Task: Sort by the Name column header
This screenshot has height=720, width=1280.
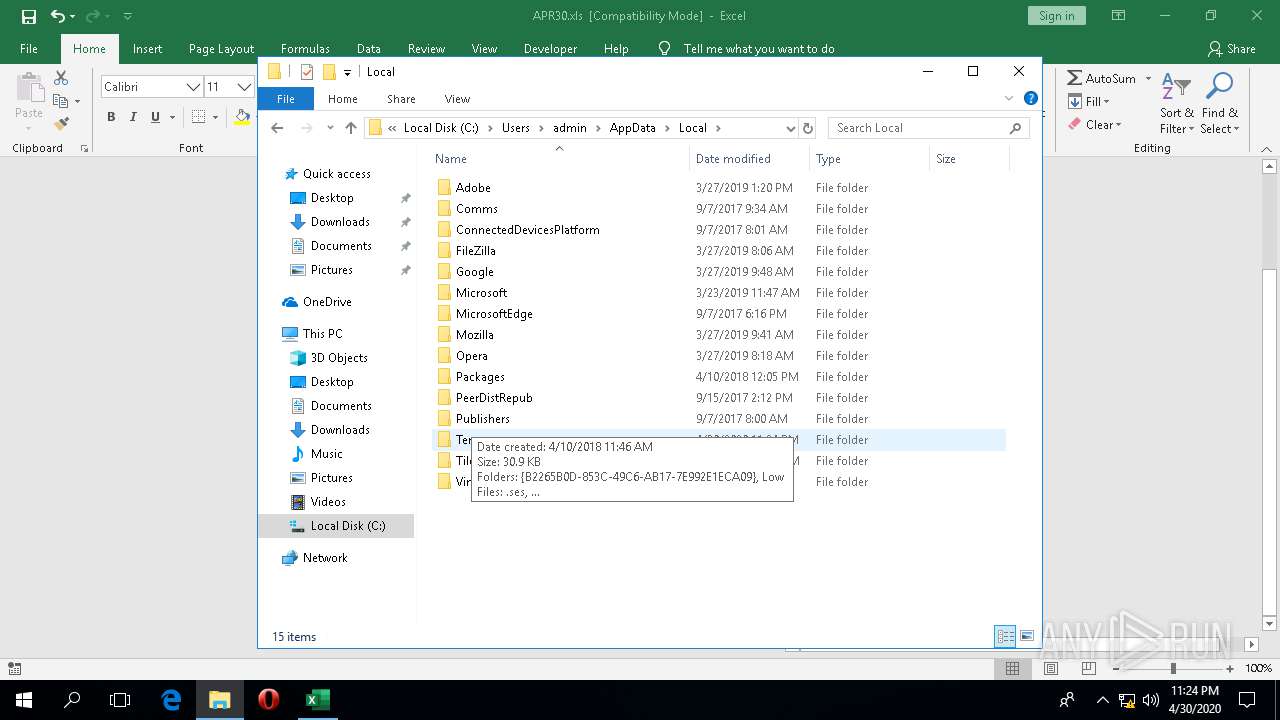Action: (451, 159)
